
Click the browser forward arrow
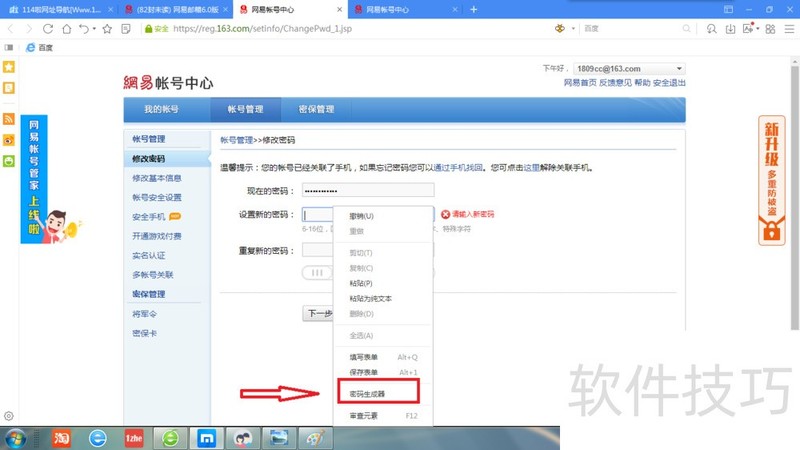(x=29, y=29)
